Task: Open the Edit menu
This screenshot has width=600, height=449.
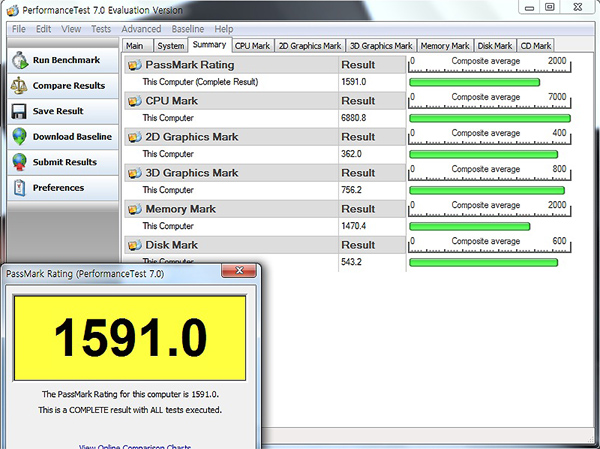Action: tap(43, 29)
